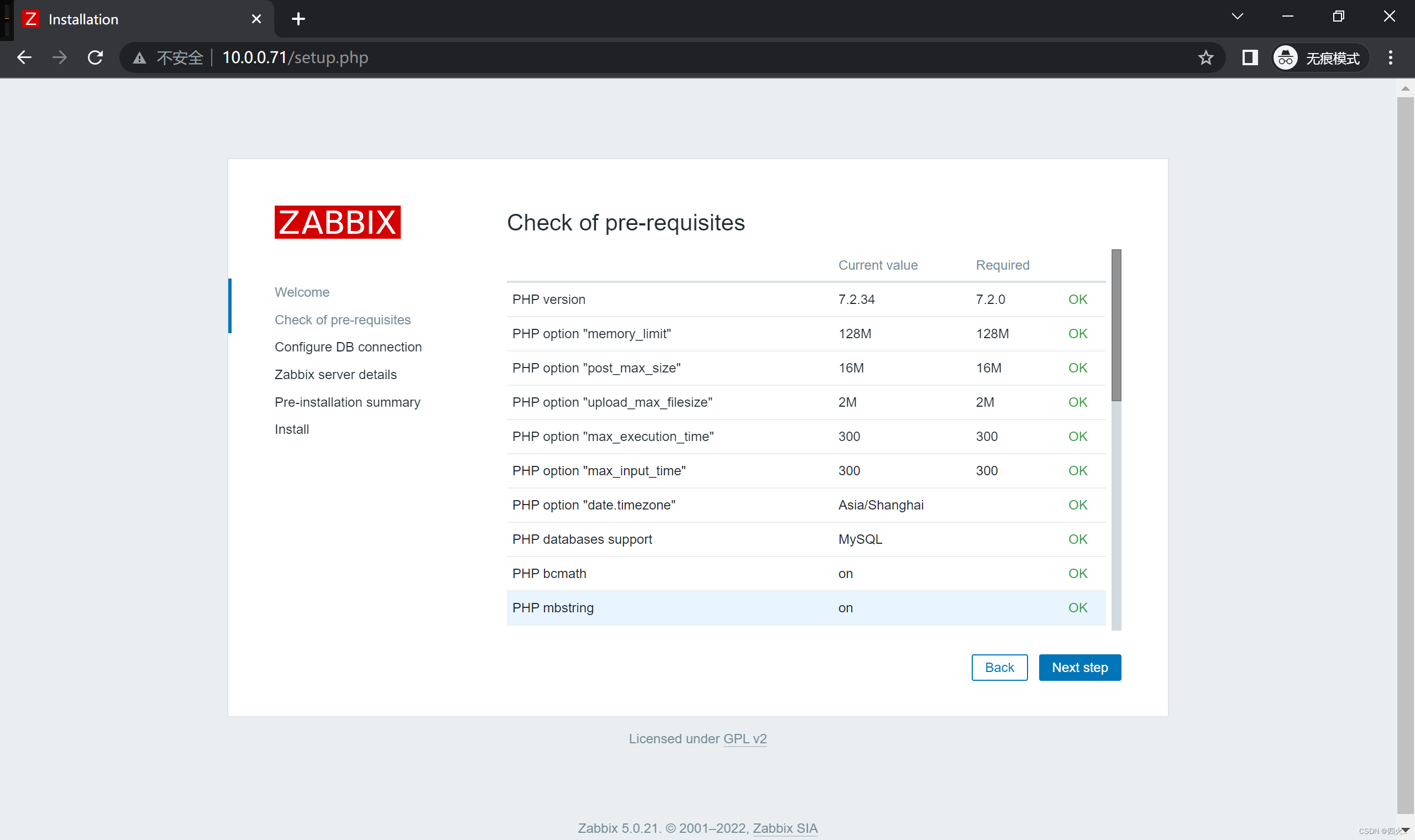Click the Required column header
This screenshot has width=1415, height=840.
click(1003, 265)
